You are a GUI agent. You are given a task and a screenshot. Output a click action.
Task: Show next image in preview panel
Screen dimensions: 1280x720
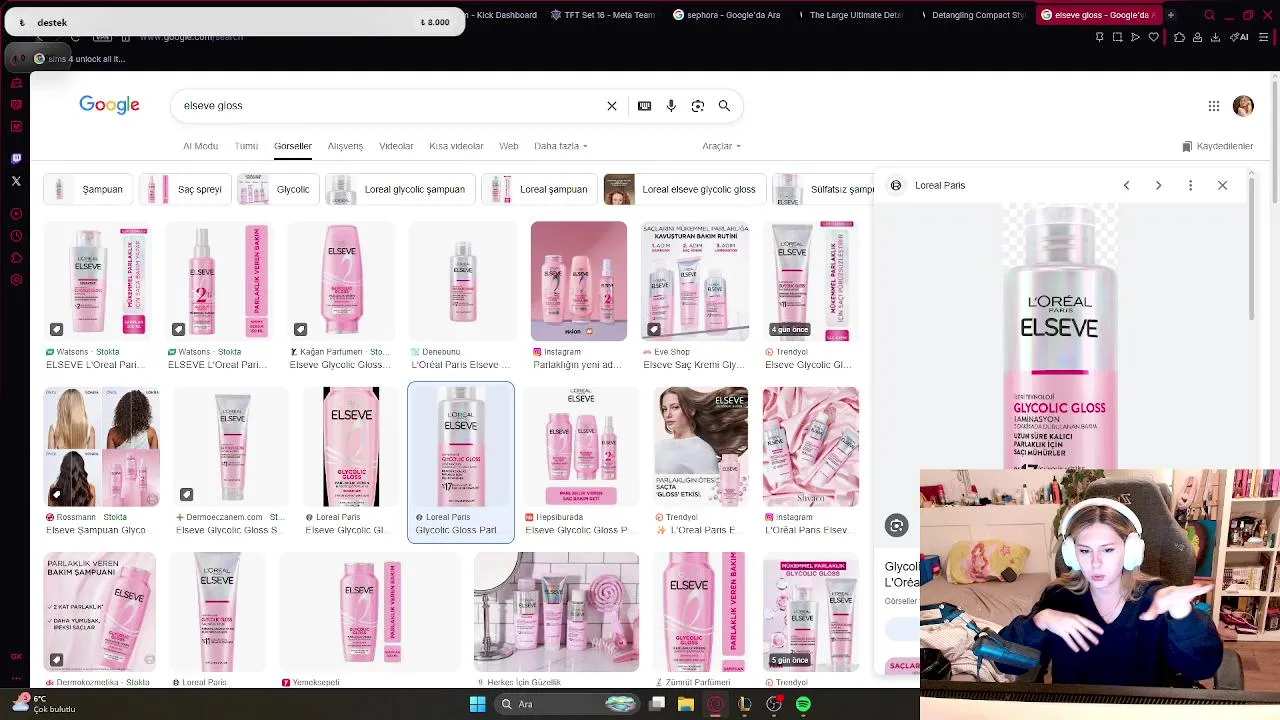1158,185
